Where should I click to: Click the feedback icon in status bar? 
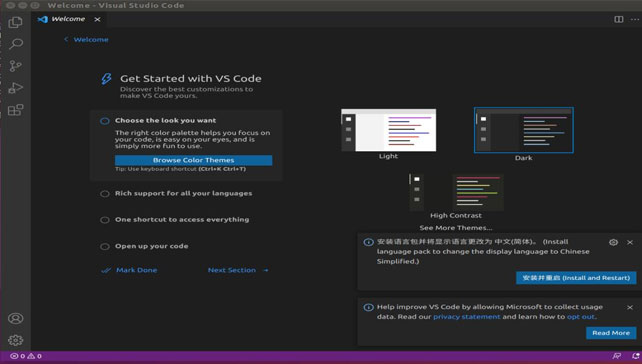pos(617,356)
